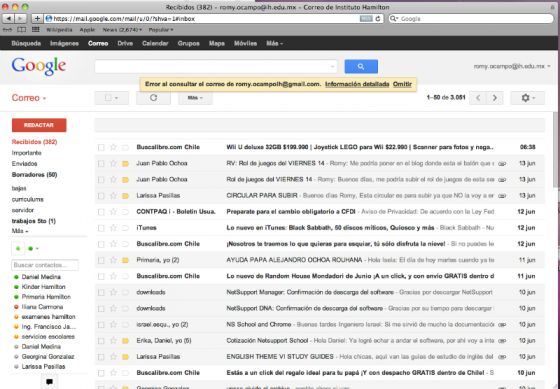The image size is (560, 389).
Task: Star the iTunes Black Sabbath email
Action: point(113,228)
